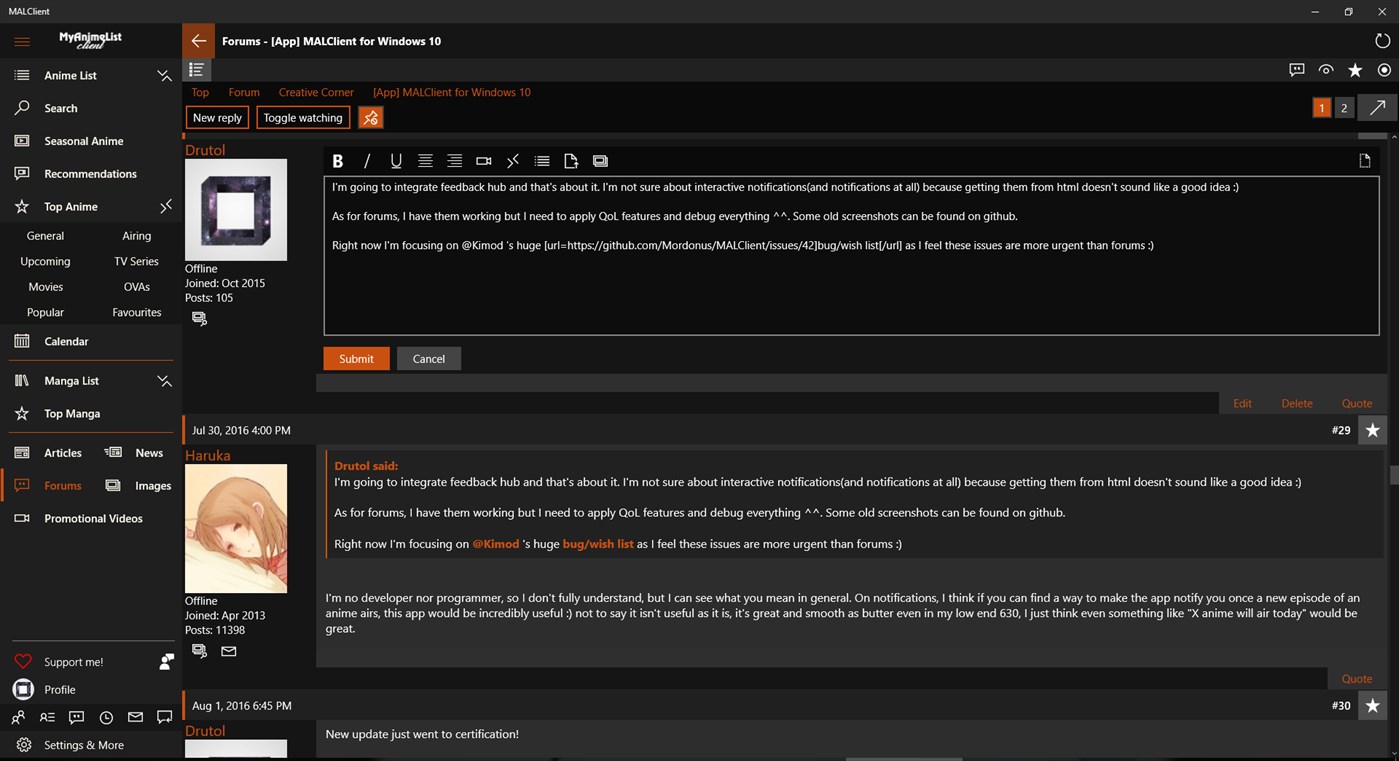Collapse the Anime List section
1399x761 pixels.
point(164,75)
